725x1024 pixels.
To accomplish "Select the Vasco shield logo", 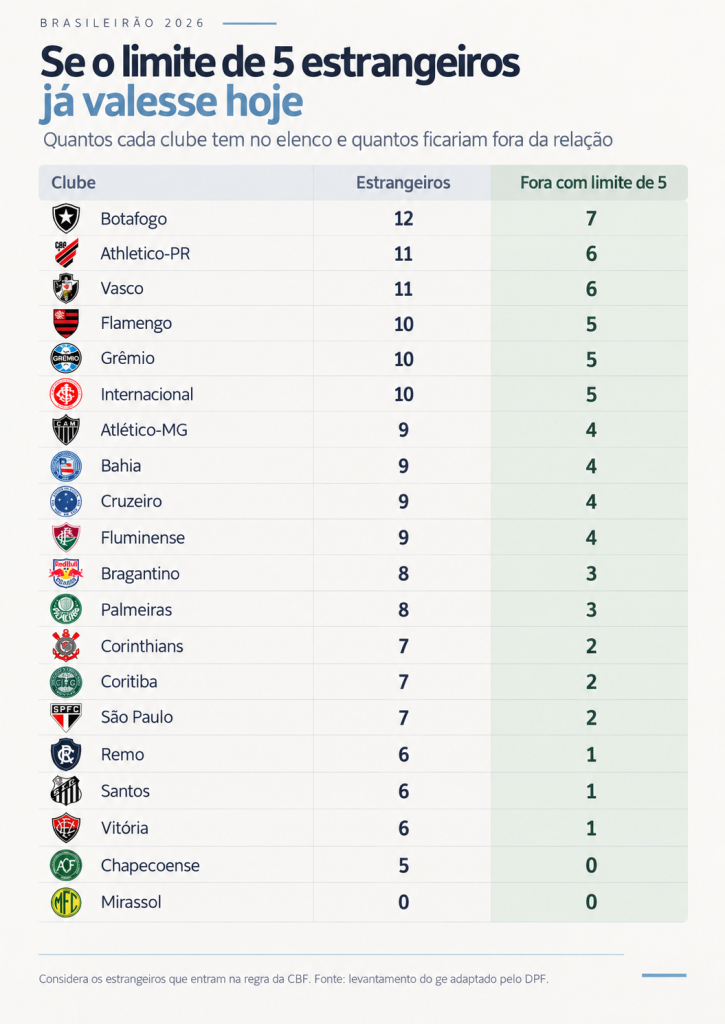I will [66, 289].
